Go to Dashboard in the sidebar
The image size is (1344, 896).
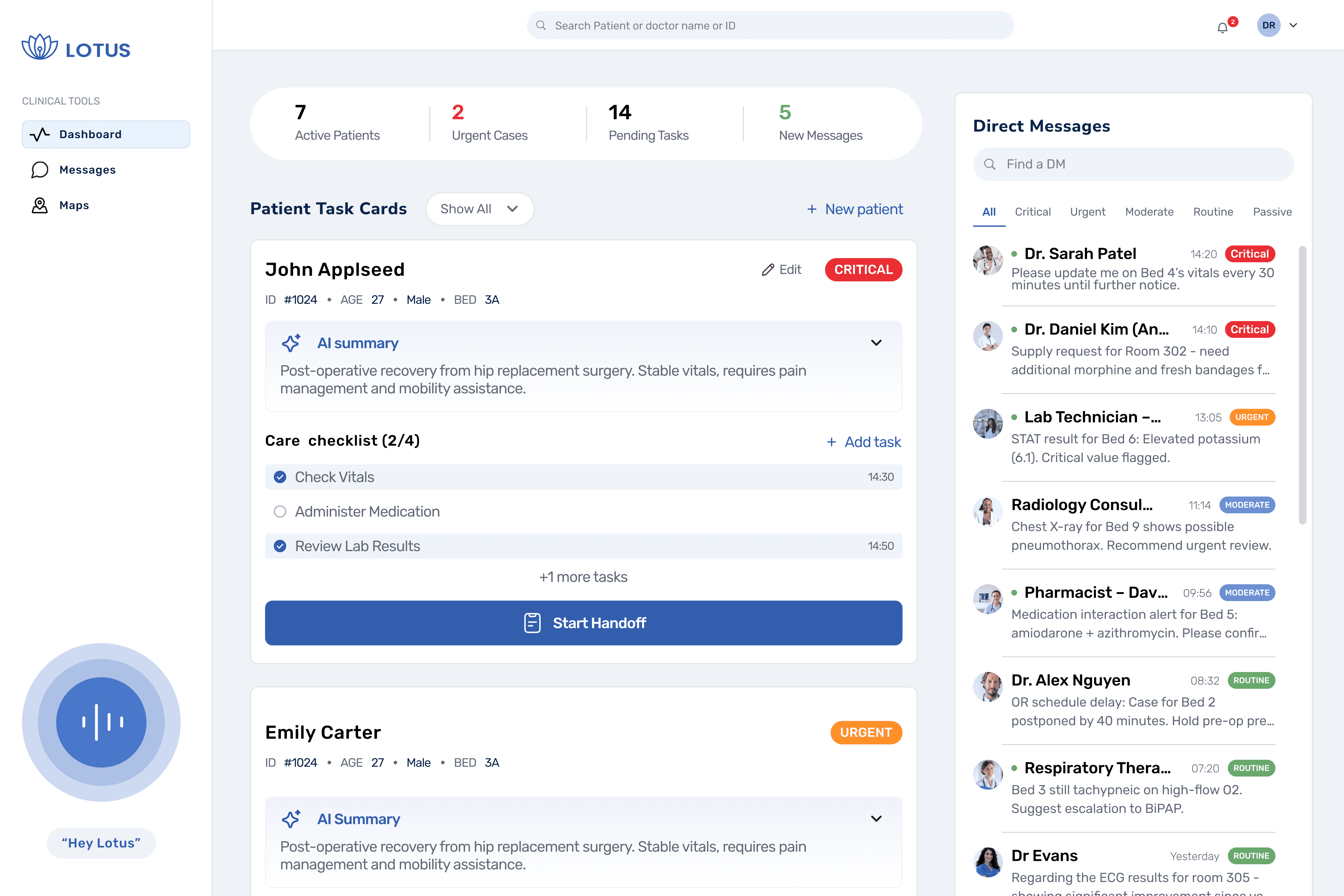click(x=106, y=134)
